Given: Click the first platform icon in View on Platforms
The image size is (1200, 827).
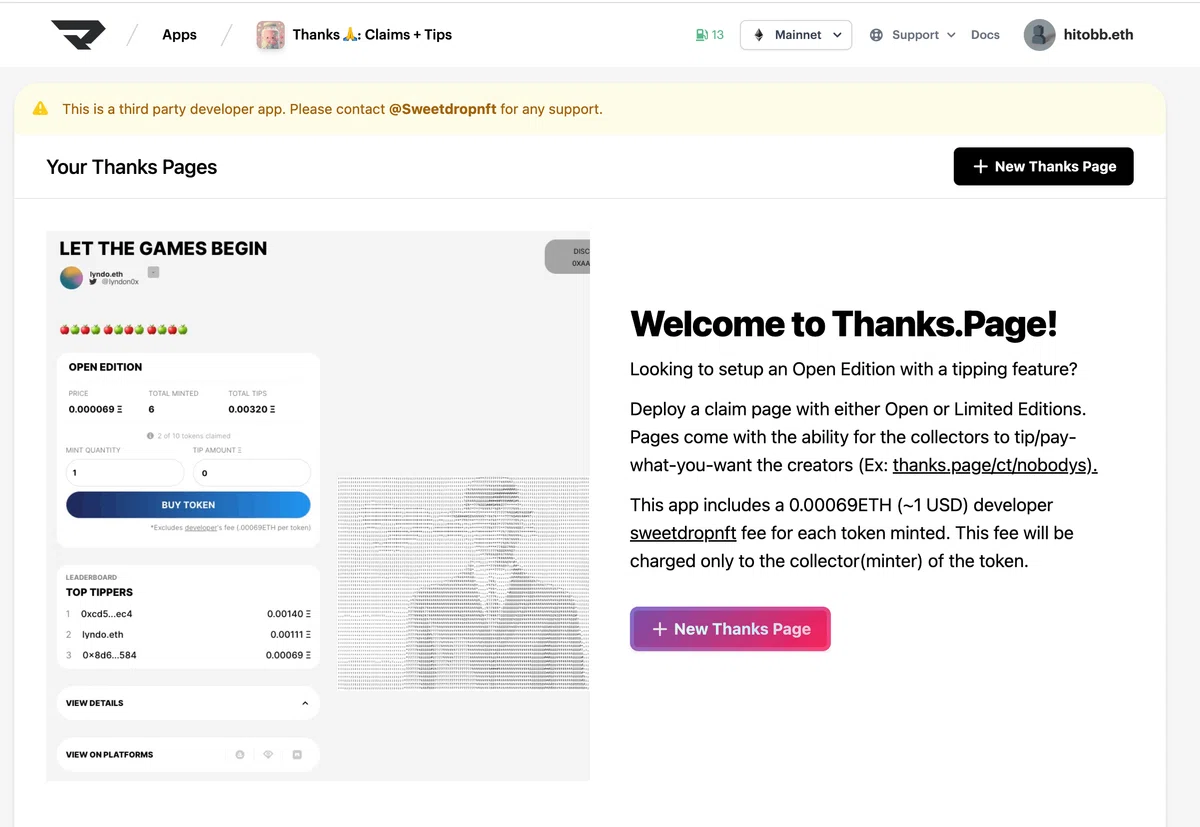Looking at the screenshot, I should pyautogui.click(x=240, y=755).
